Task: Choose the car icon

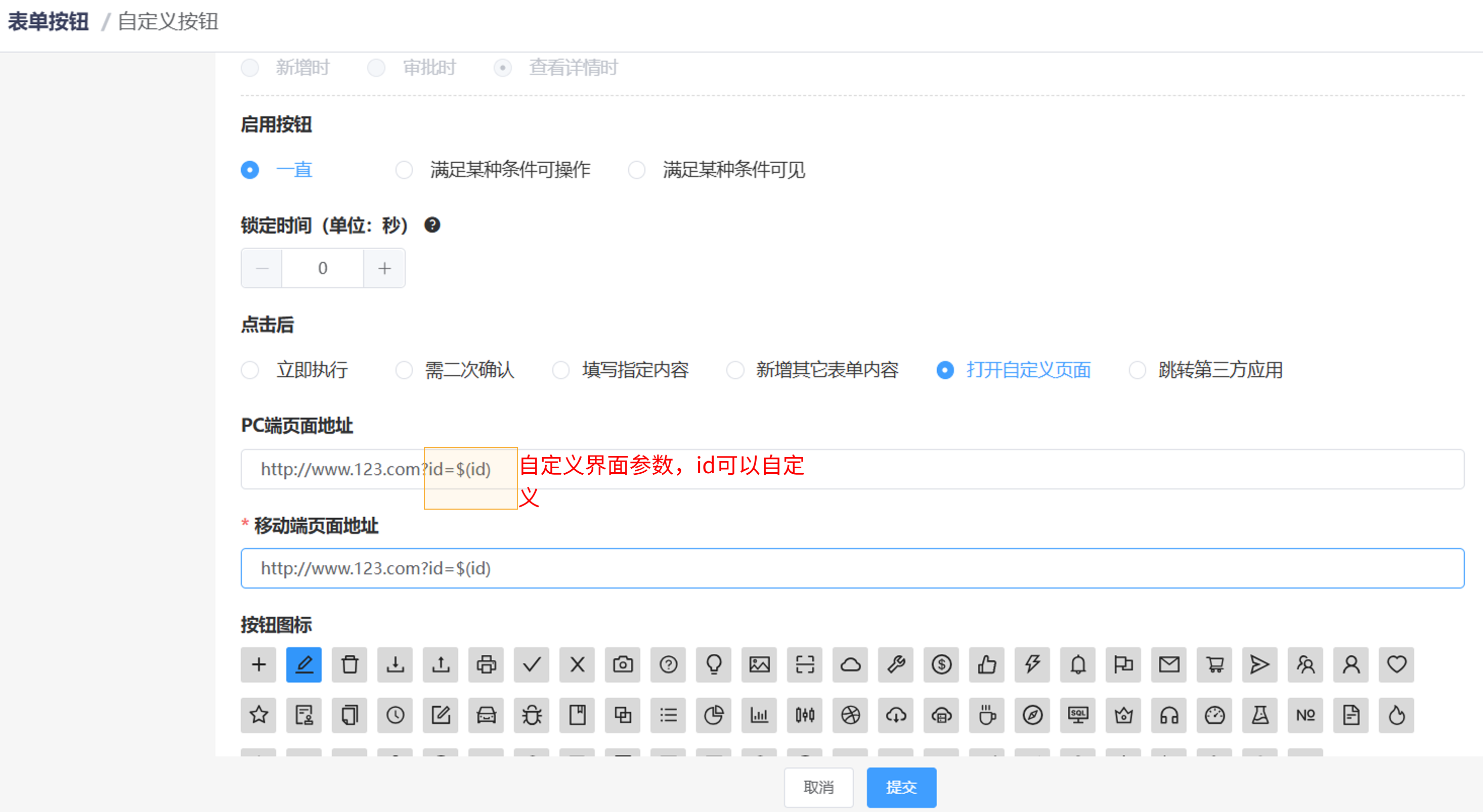Action: tap(486, 715)
